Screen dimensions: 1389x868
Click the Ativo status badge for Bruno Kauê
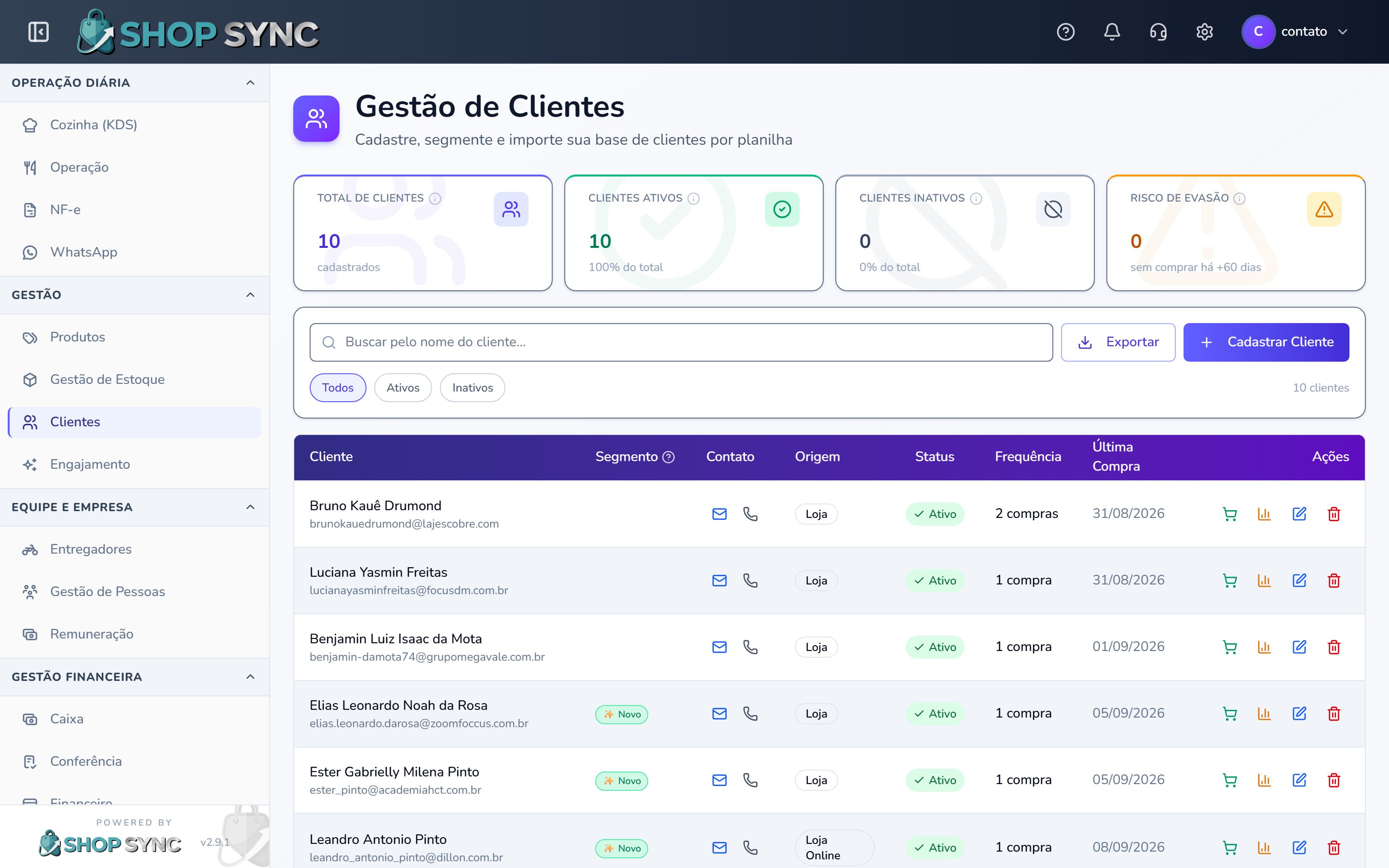[934, 514]
